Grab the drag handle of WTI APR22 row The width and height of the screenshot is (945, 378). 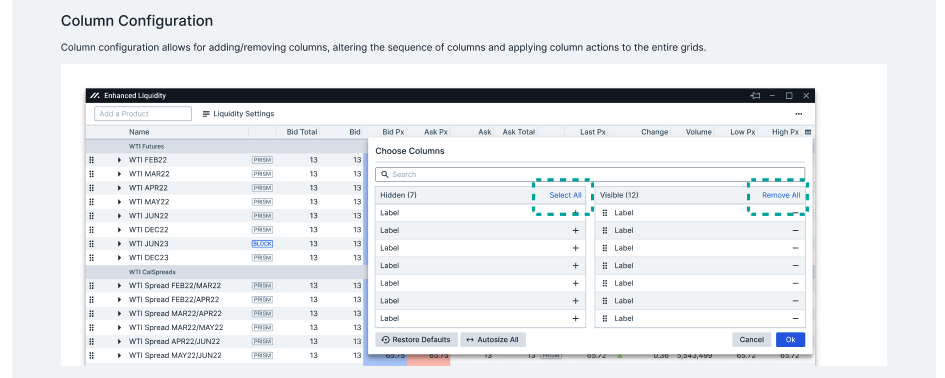[x=92, y=188]
